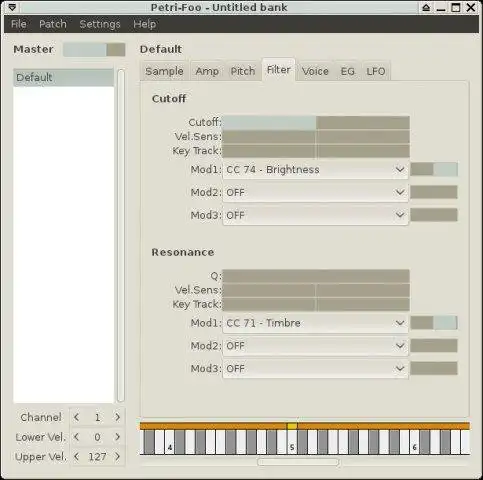
Task: Open the Patch menu
Action: coord(53,24)
